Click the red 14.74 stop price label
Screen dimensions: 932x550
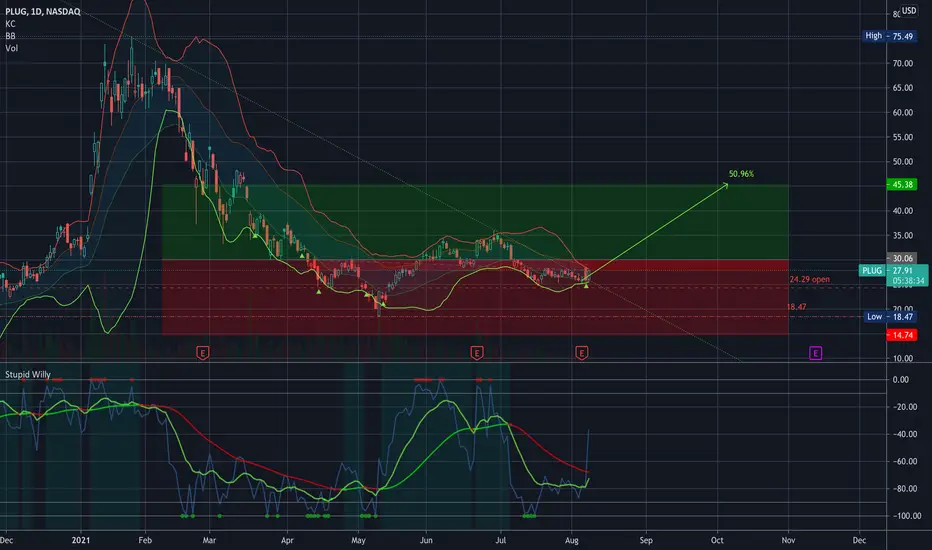pos(902,335)
